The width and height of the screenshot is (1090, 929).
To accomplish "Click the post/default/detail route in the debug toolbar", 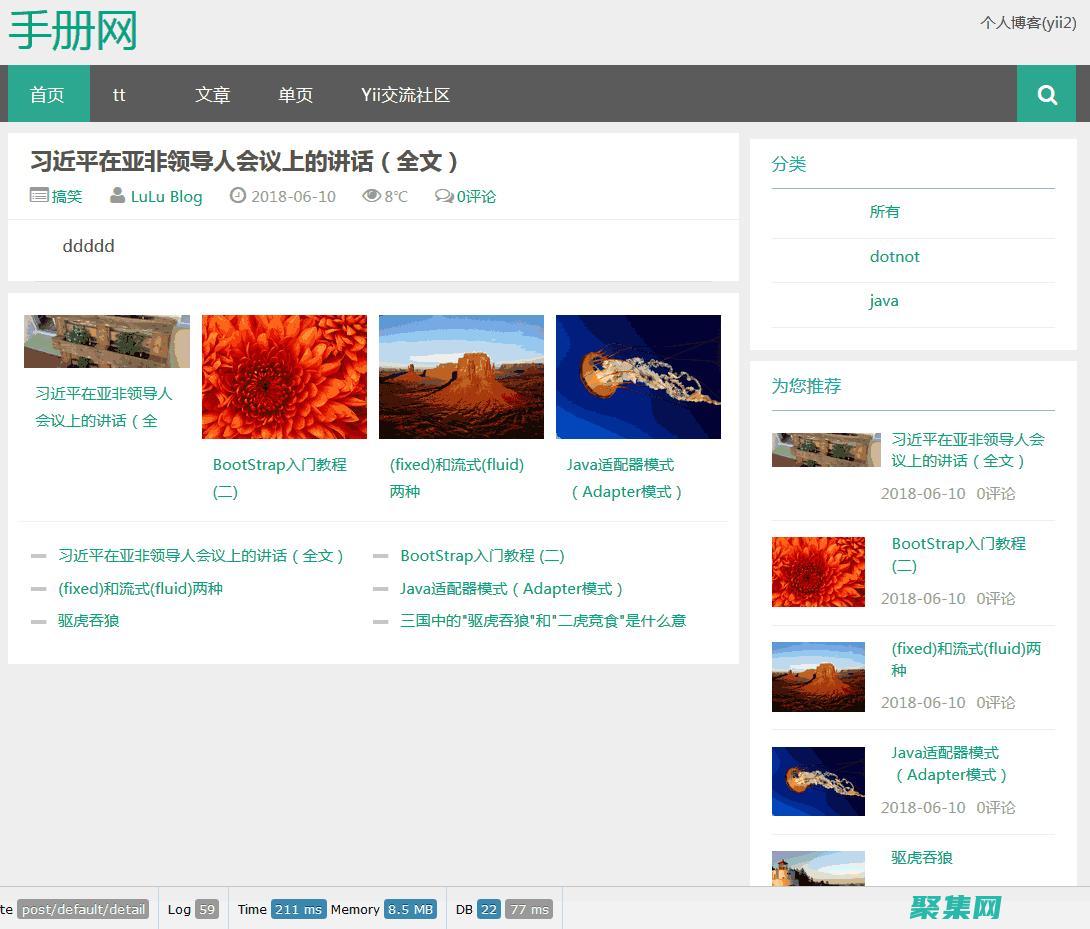I will 83,909.
